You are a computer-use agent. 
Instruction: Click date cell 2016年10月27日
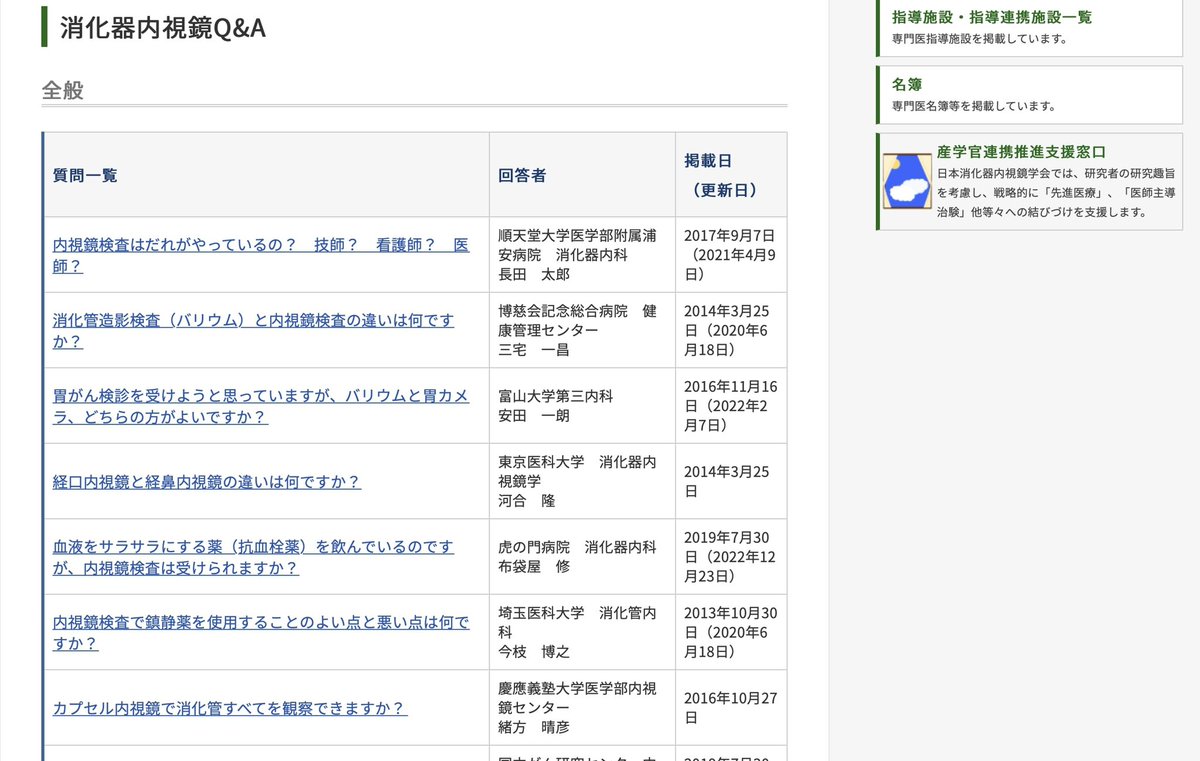731,708
